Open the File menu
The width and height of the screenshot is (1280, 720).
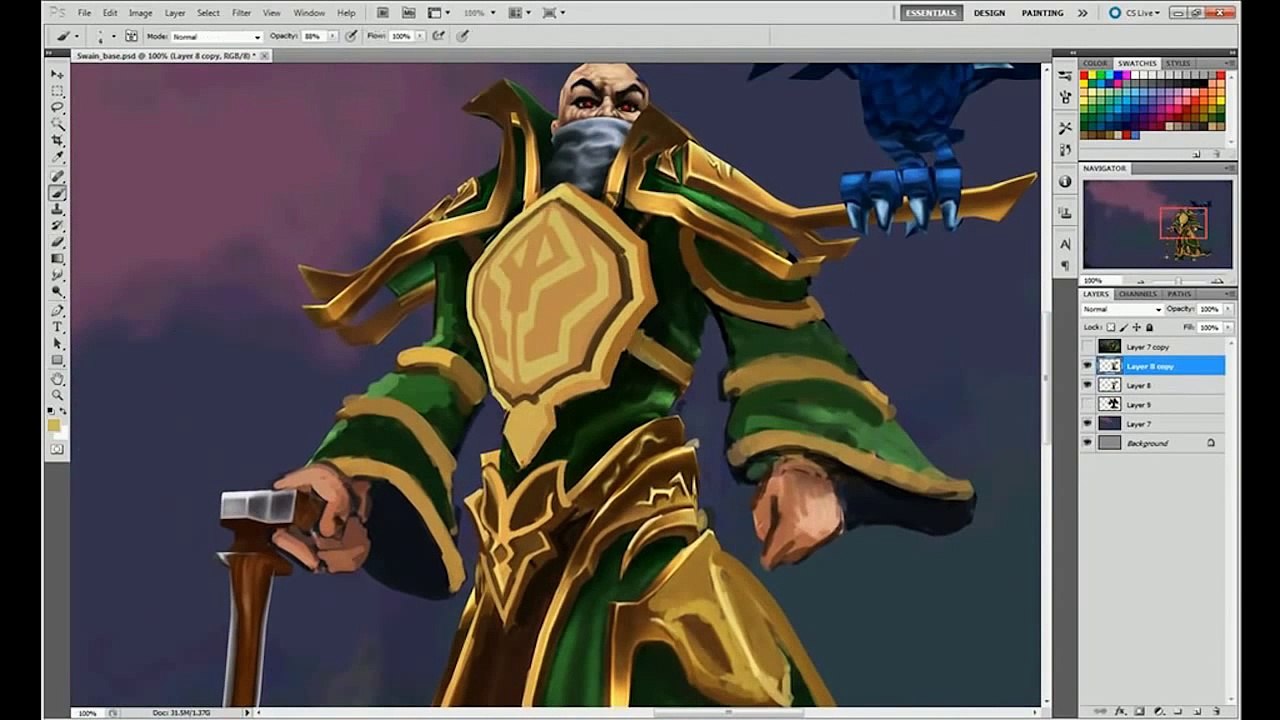coord(84,13)
